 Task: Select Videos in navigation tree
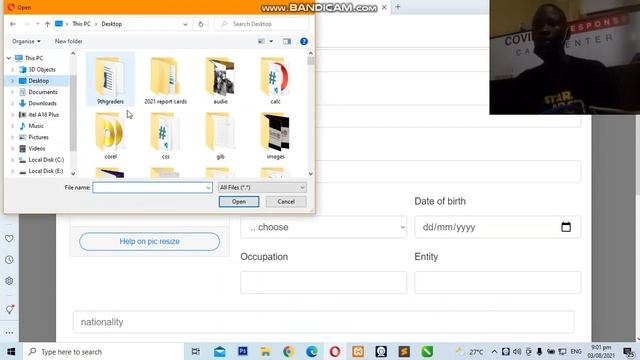[37, 149]
